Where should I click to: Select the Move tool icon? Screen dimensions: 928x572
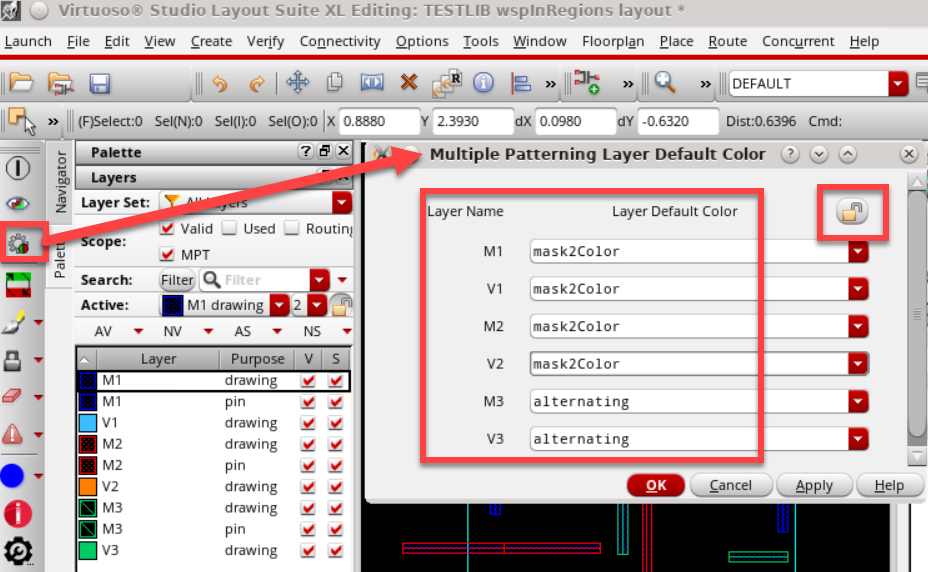pyautogui.click(x=298, y=82)
